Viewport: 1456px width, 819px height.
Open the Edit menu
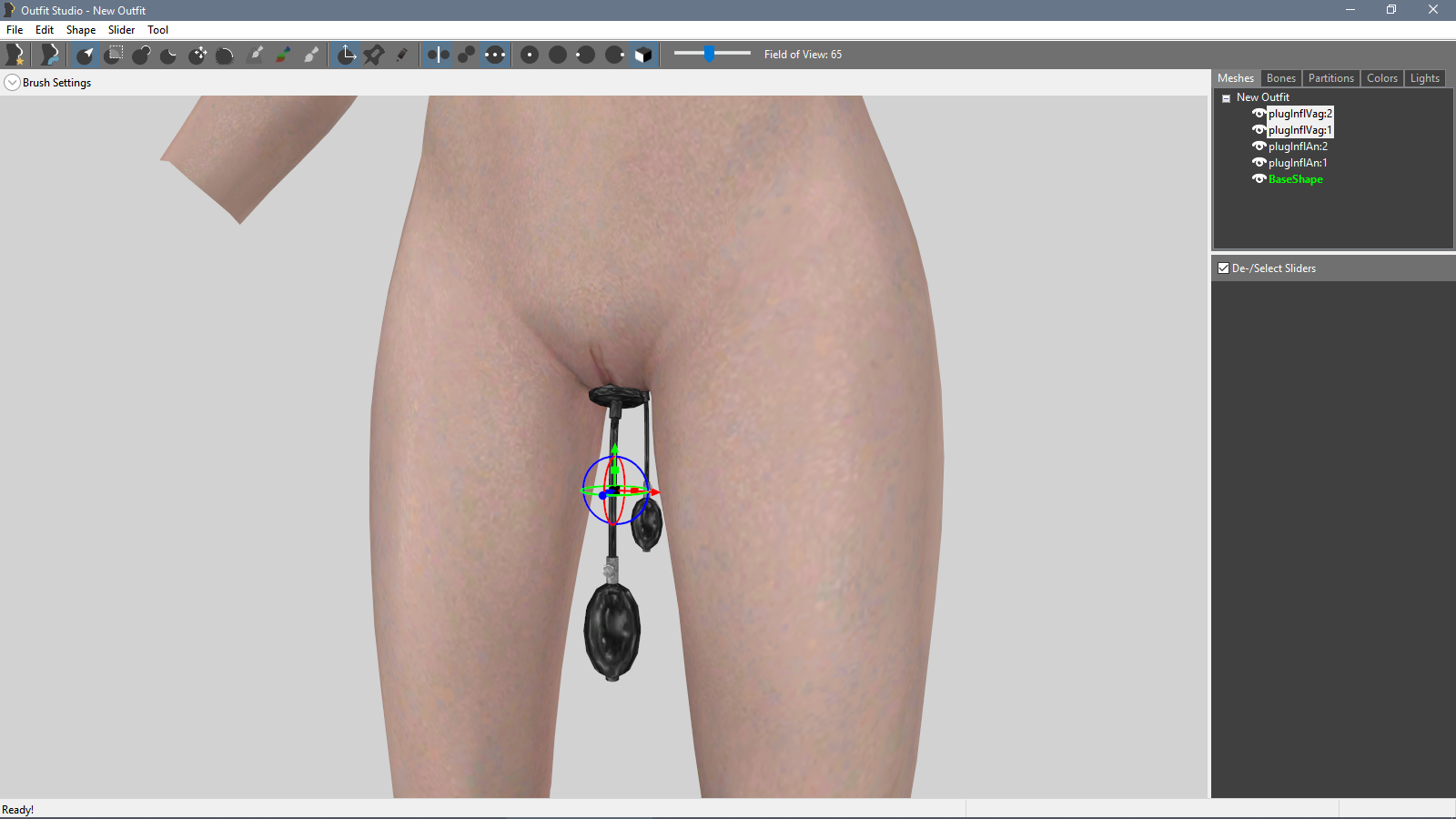45,30
